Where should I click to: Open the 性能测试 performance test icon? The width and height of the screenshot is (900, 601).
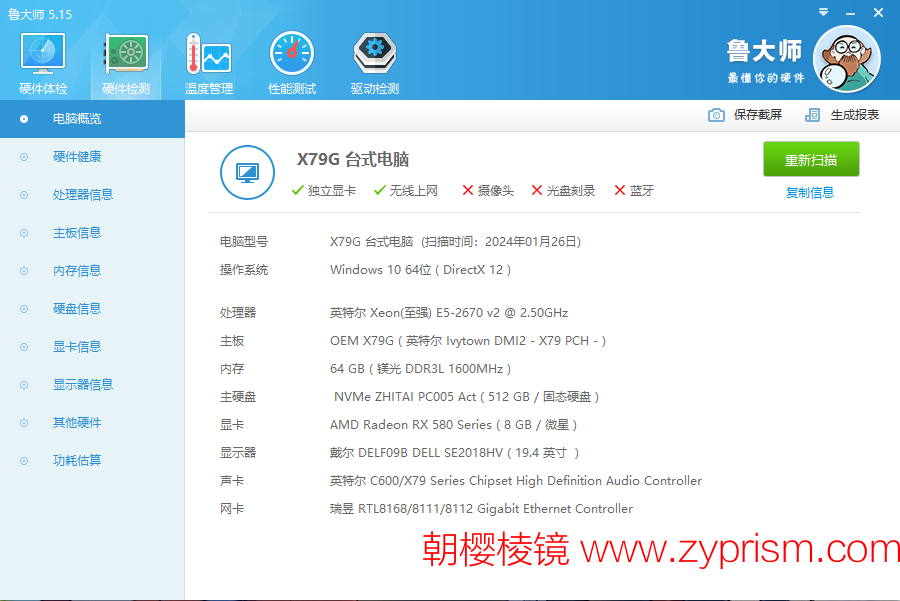coord(292,55)
